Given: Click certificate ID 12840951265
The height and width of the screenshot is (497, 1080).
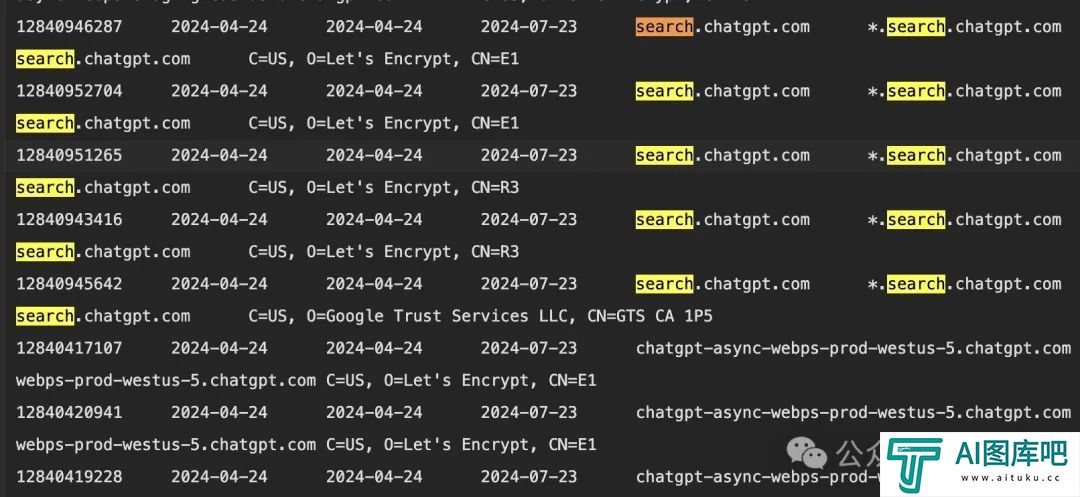Looking at the screenshot, I should (x=69, y=156).
